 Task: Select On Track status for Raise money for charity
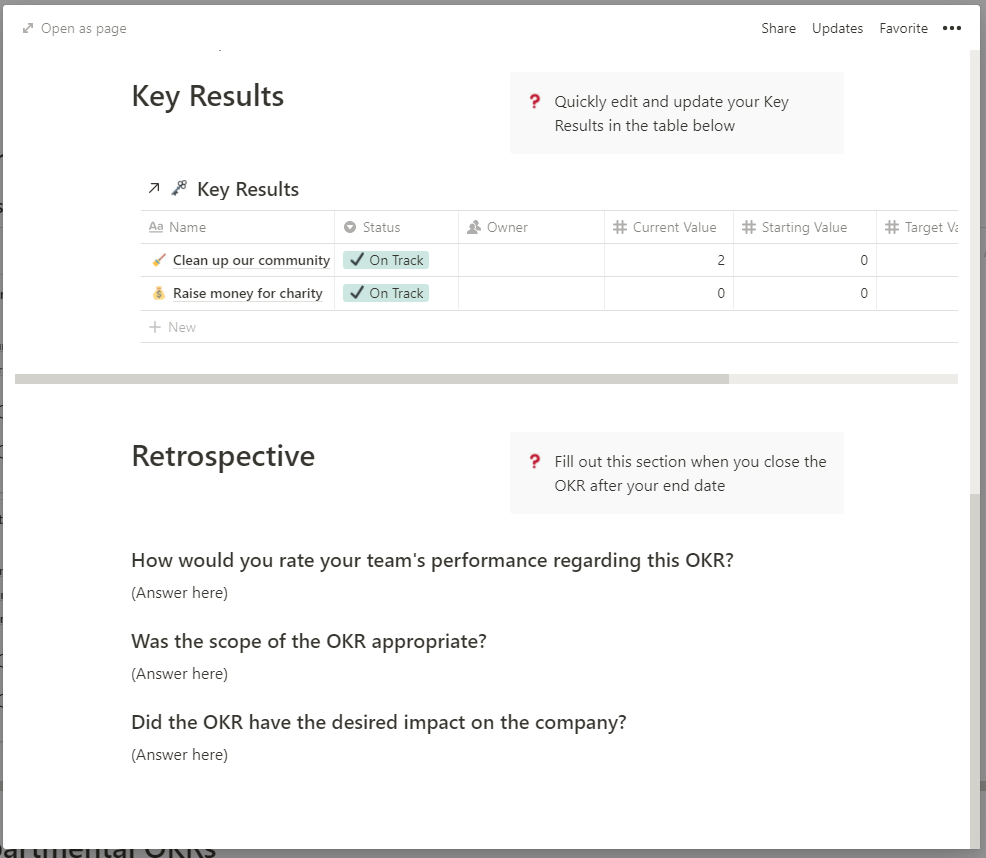click(x=386, y=293)
